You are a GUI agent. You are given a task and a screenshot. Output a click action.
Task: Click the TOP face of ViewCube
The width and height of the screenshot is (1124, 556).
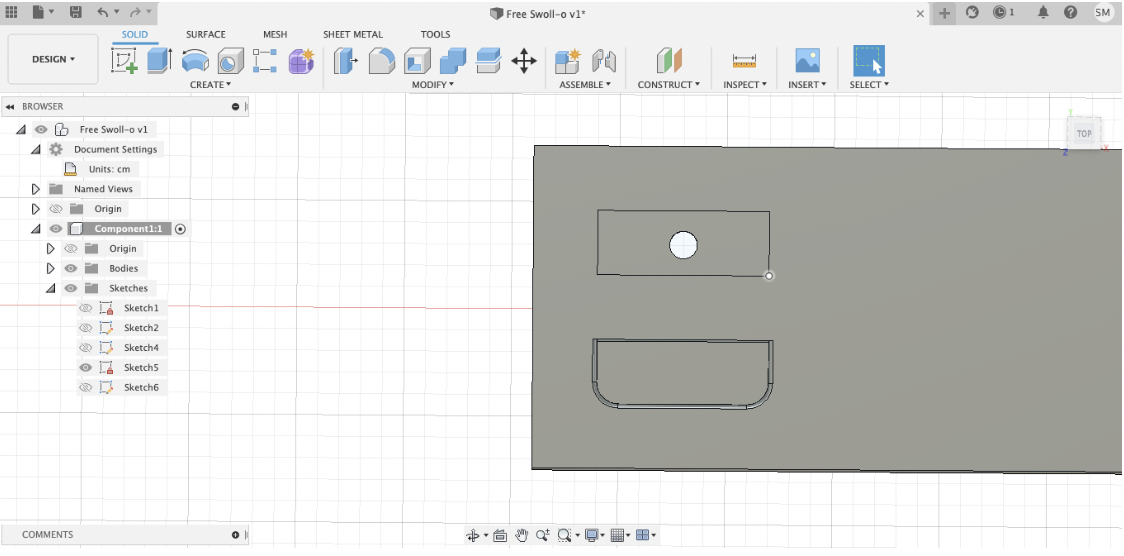tap(1084, 133)
